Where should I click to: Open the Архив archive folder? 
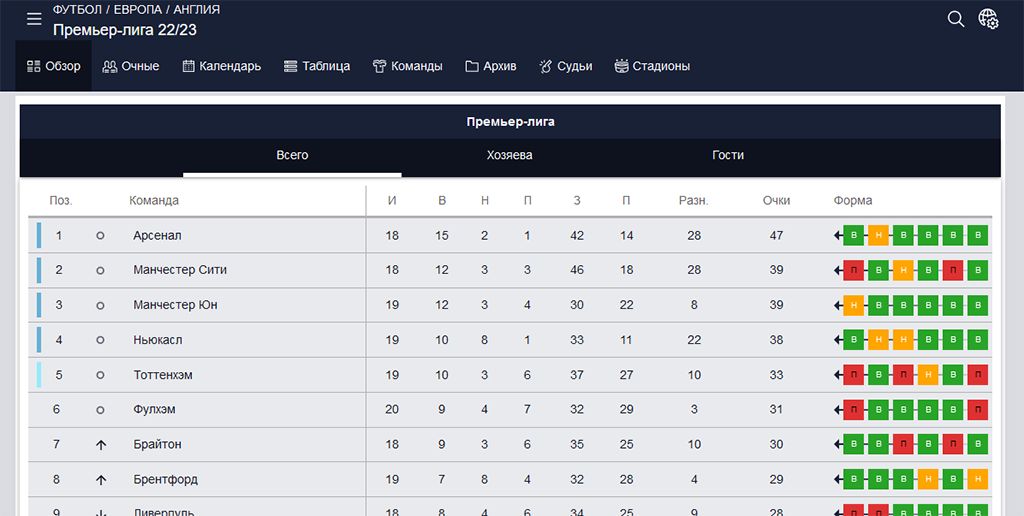pyautogui.click(x=490, y=66)
